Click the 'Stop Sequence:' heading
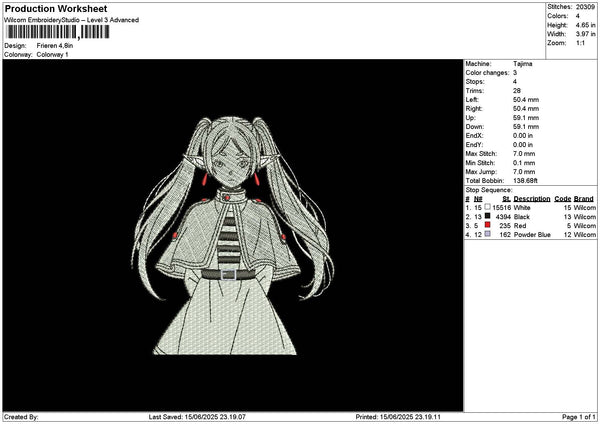The height and width of the screenshot is (424, 600). point(488,190)
